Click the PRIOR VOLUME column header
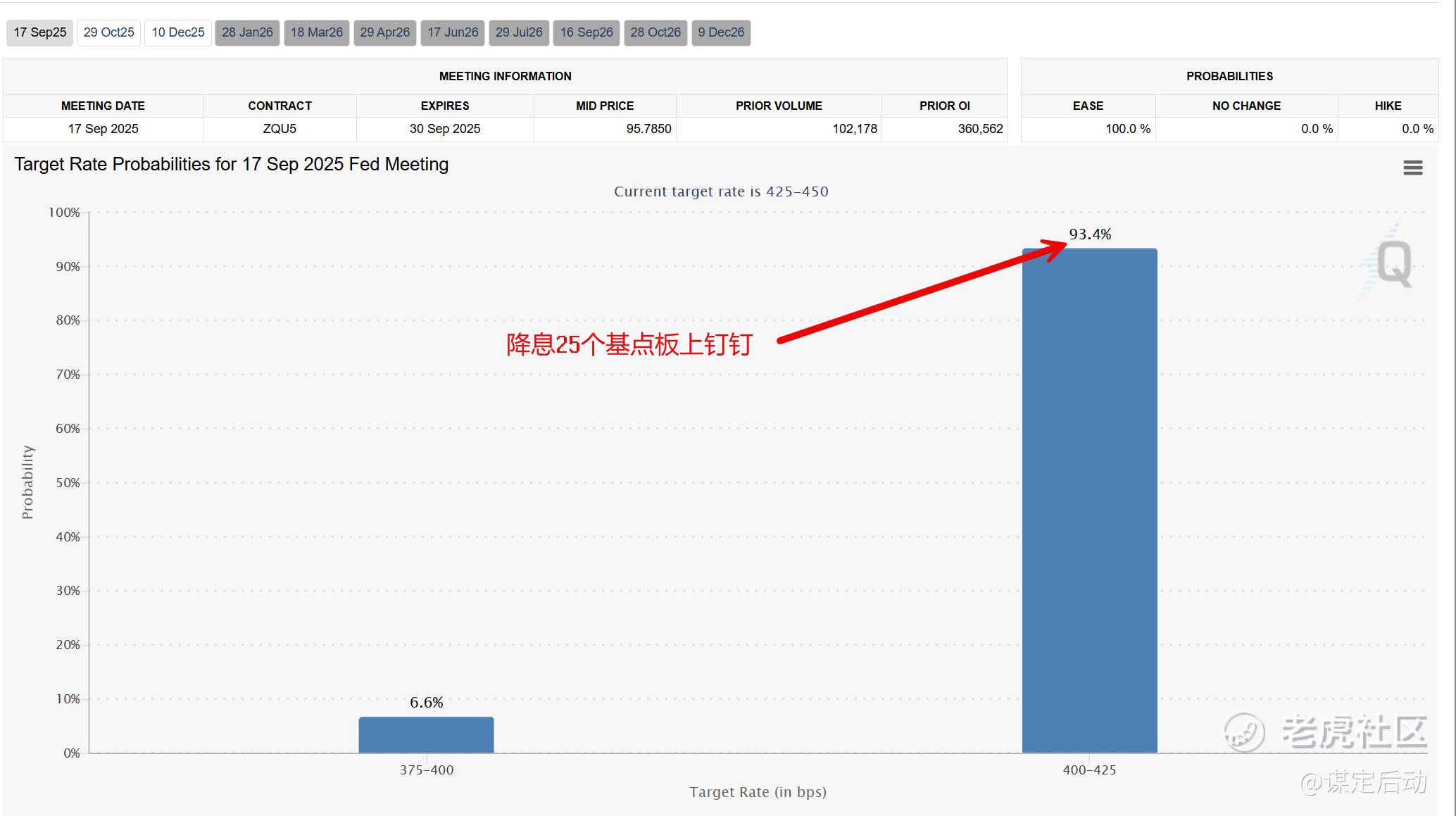 point(779,106)
